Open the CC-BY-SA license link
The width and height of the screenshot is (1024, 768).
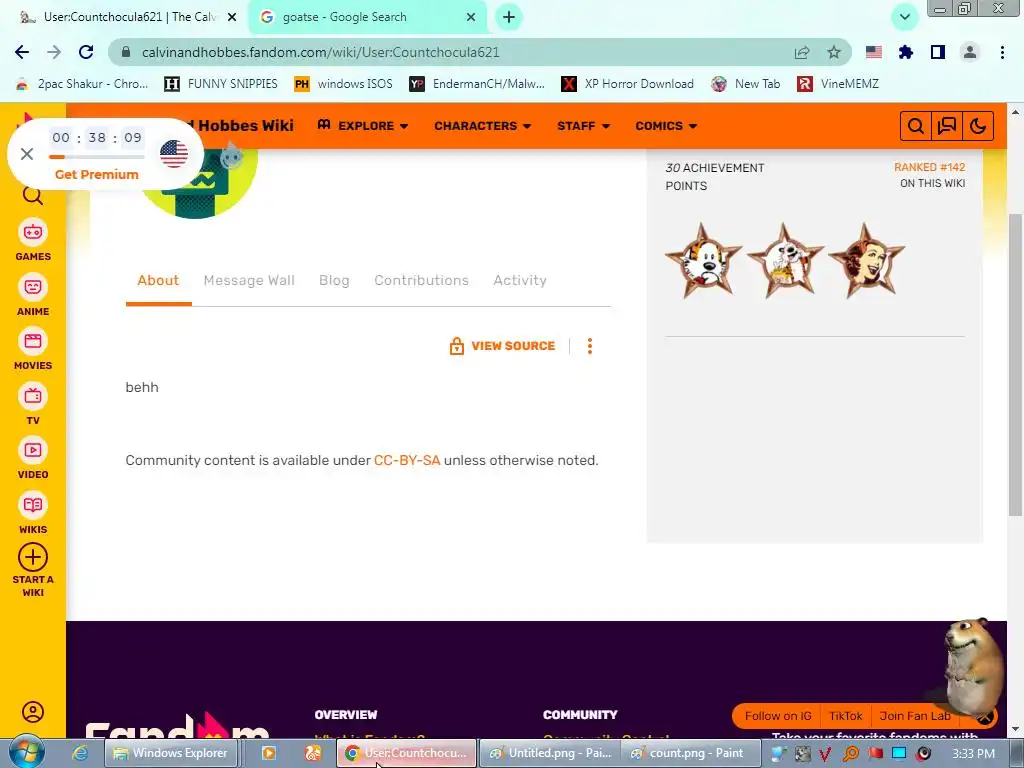(x=407, y=460)
